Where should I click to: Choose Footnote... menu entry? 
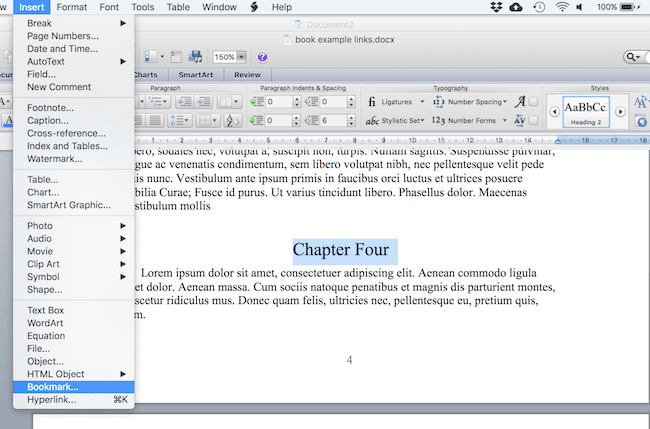coord(73,108)
